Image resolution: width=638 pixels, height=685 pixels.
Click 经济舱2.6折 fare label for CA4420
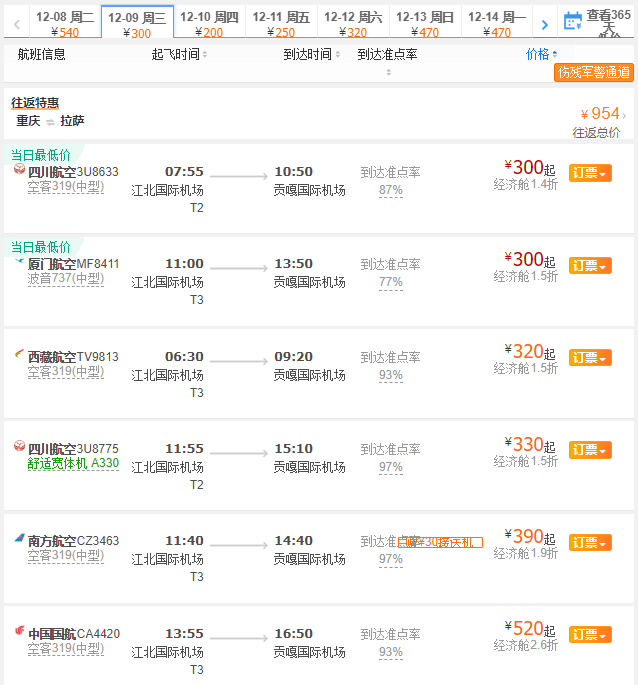[526, 645]
